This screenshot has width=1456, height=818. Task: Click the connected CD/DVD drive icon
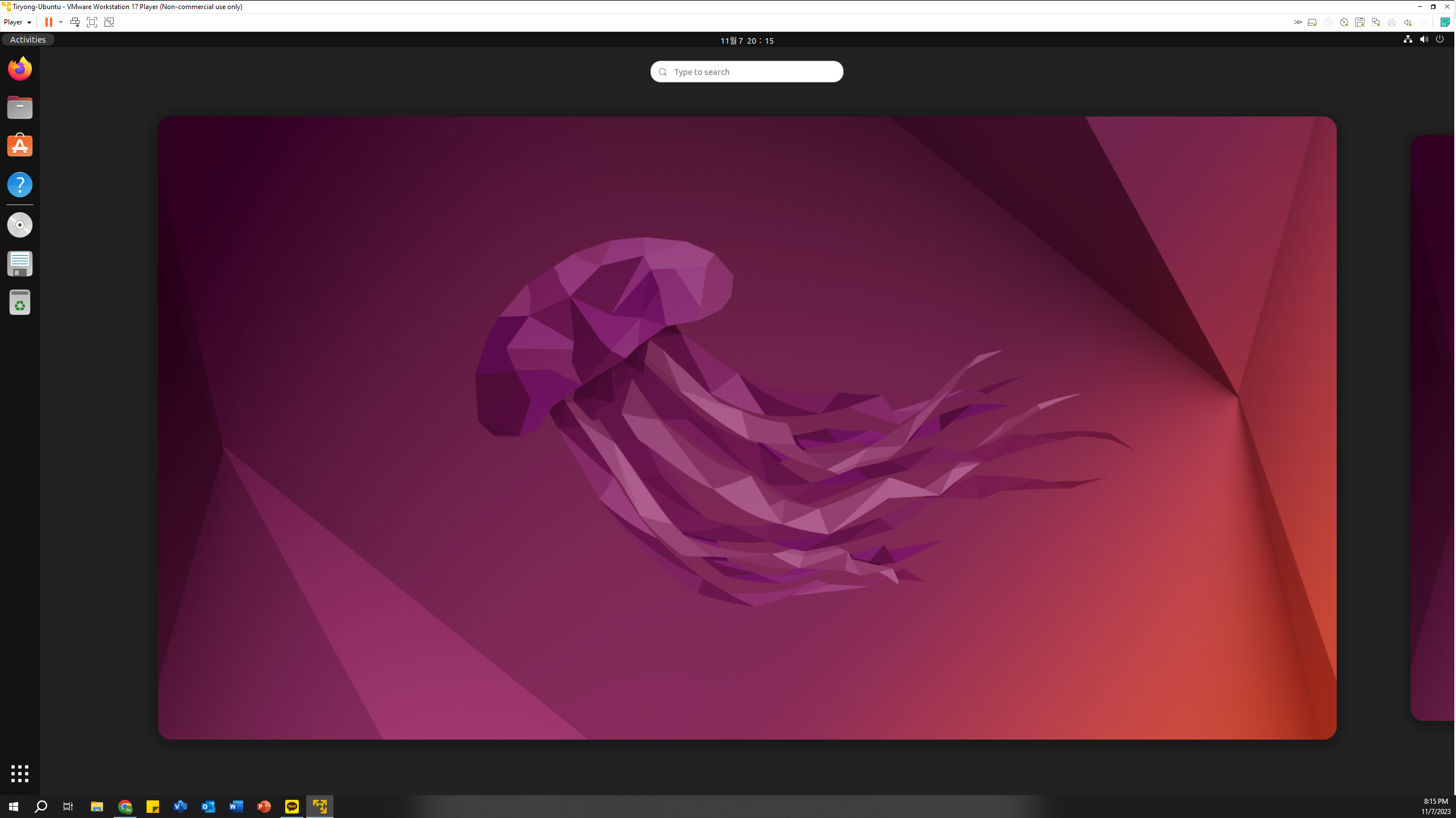(1344, 22)
